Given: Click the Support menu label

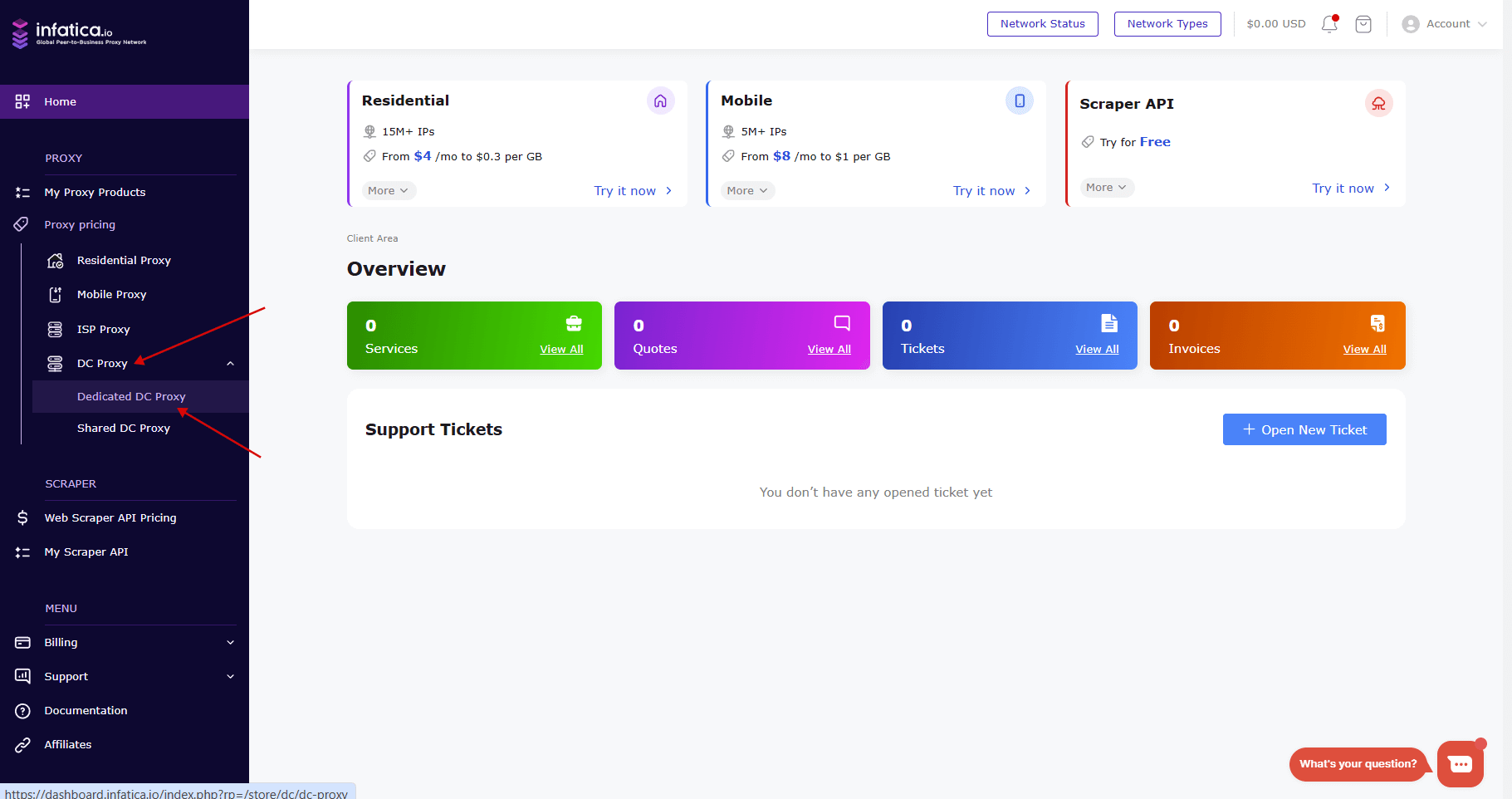Looking at the screenshot, I should point(66,677).
